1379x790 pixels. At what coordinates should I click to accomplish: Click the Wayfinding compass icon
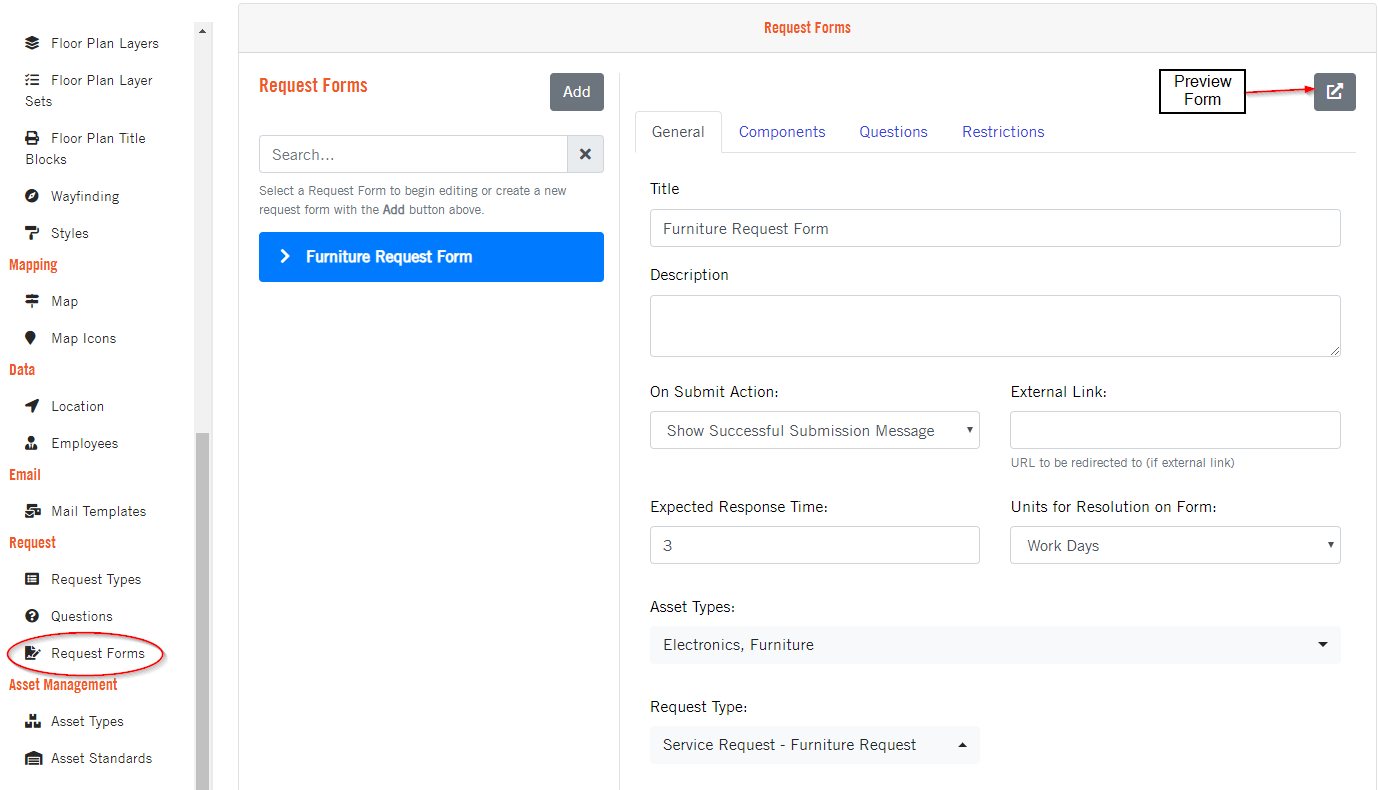tap(32, 196)
